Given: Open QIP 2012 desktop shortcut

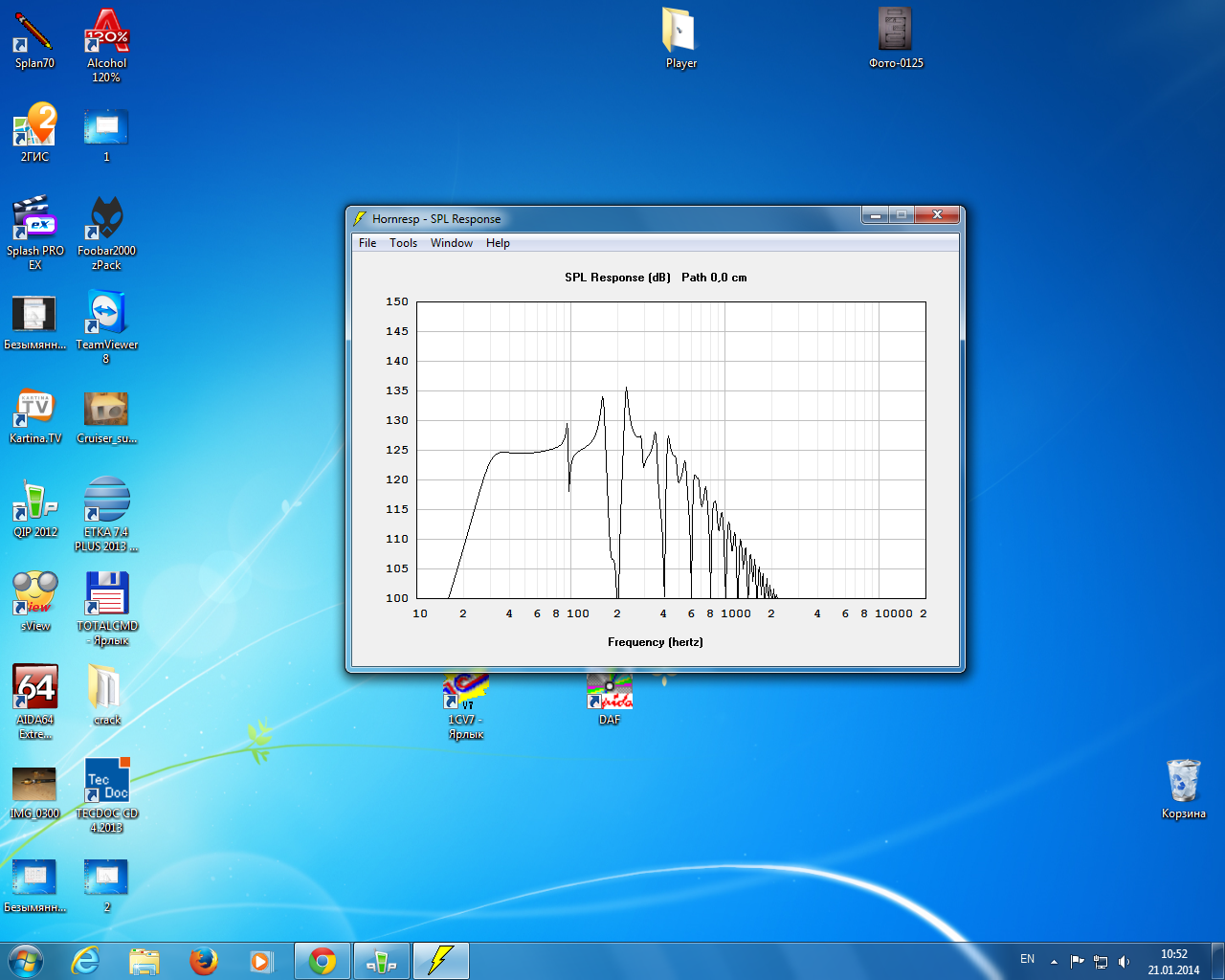Looking at the screenshot, I should [x=34, y=507].
